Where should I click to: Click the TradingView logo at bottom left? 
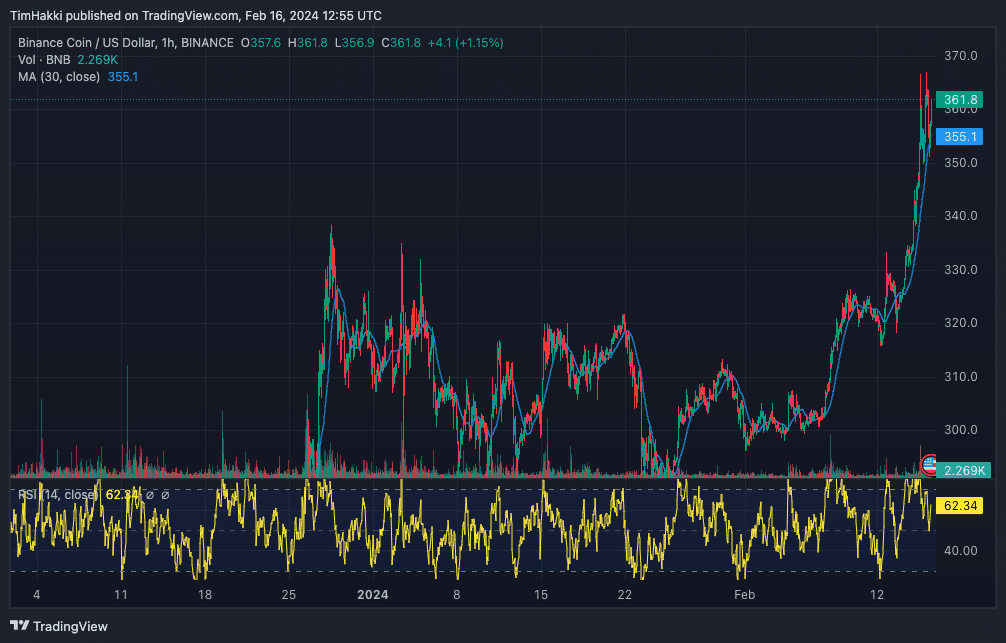point(59,626)
